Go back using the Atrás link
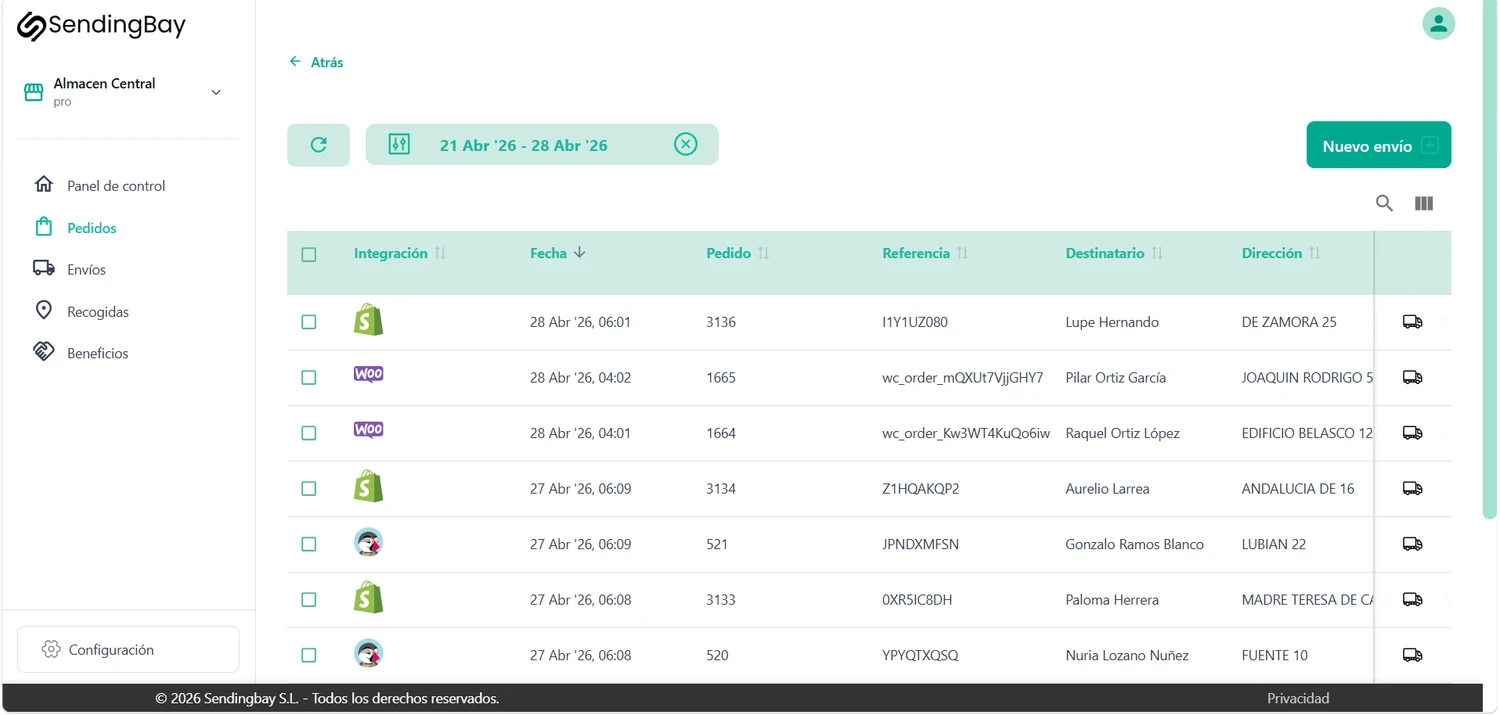This screenshot has width=1500, height=715. pos(316,62)
